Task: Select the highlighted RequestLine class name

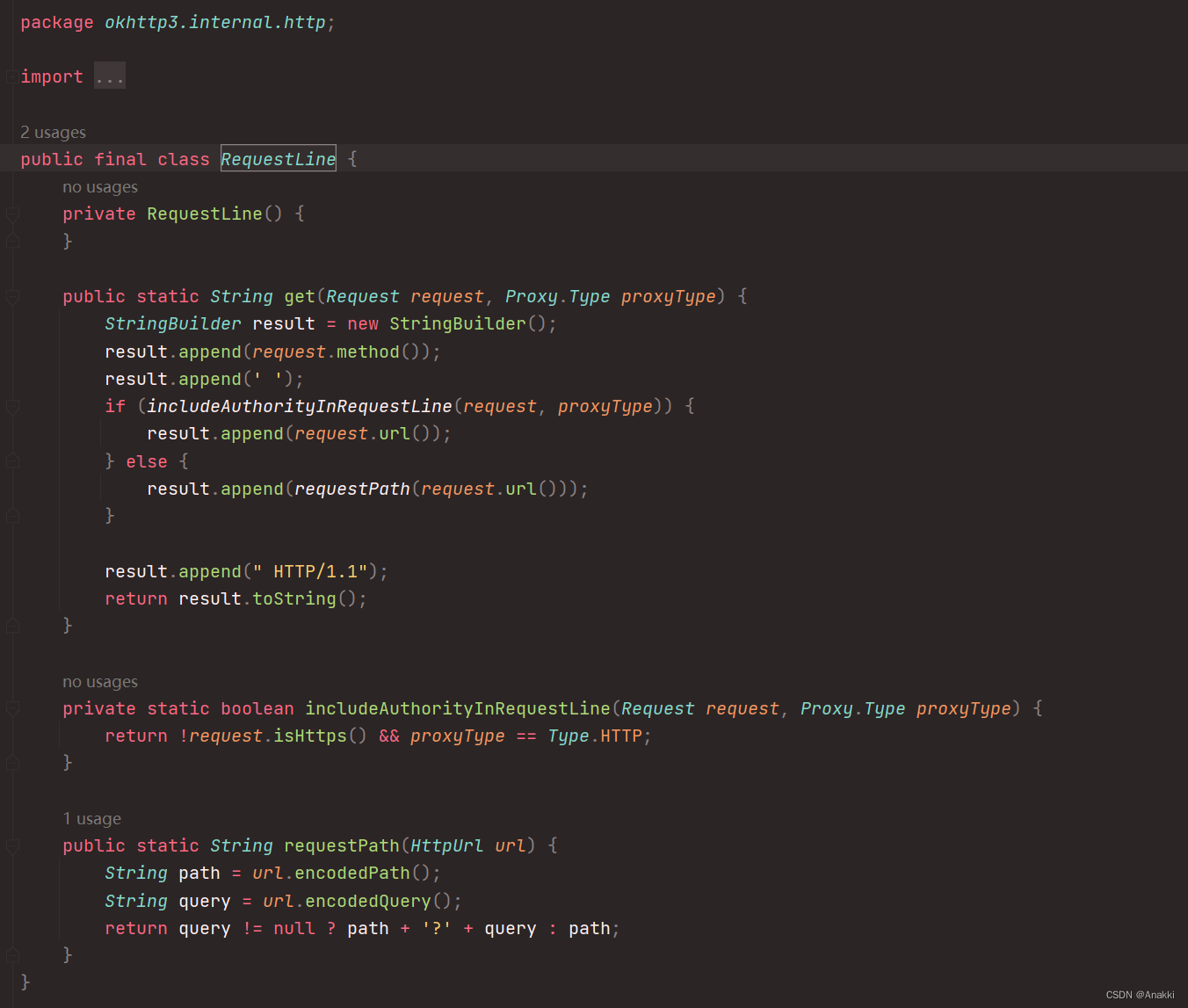Action: pyautogui.click(x=278, y=158)
